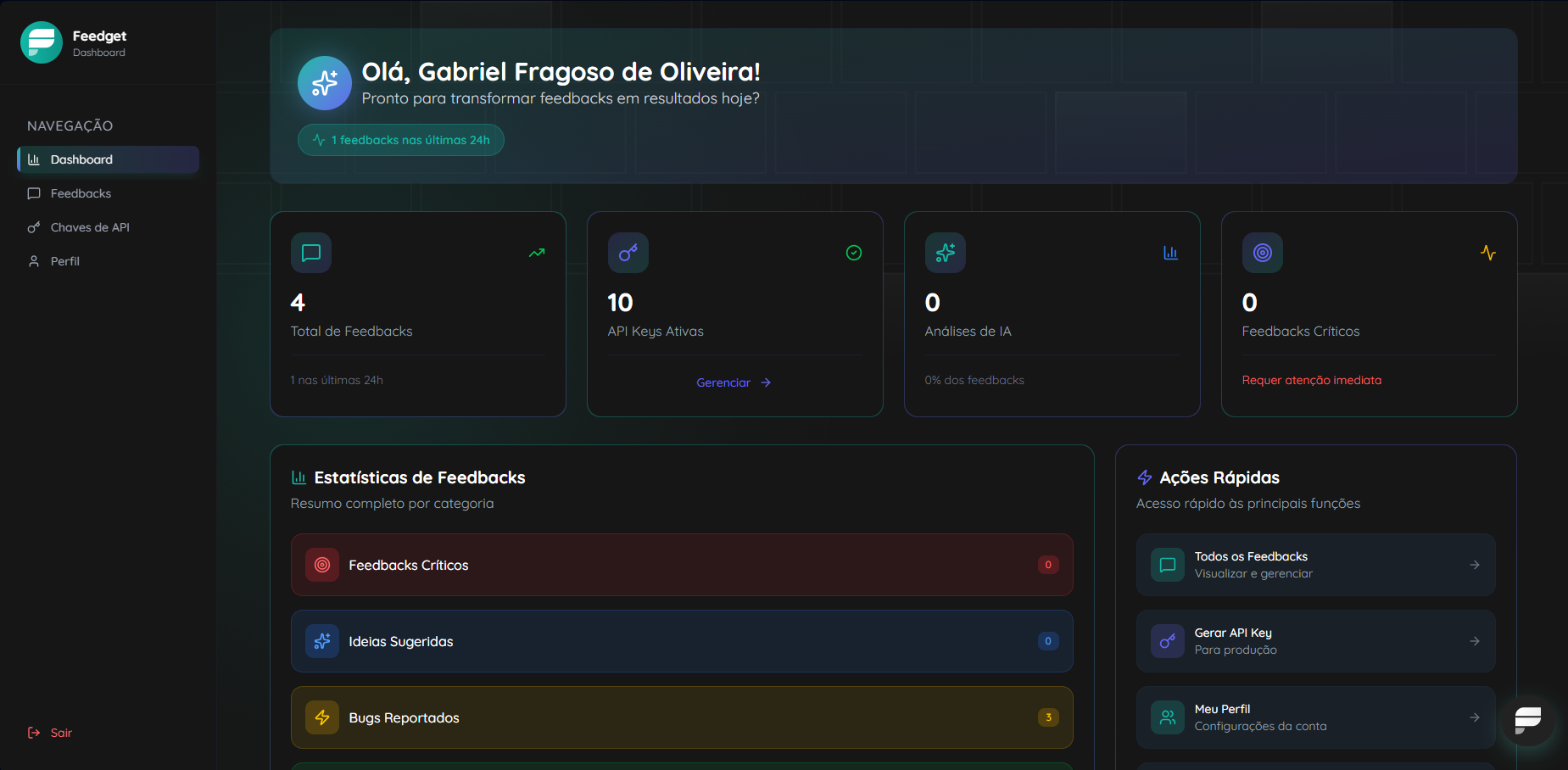Click the message icon in Todos os Feedbacks action
Screen dimensions: 1568x770
(1168, 565)
